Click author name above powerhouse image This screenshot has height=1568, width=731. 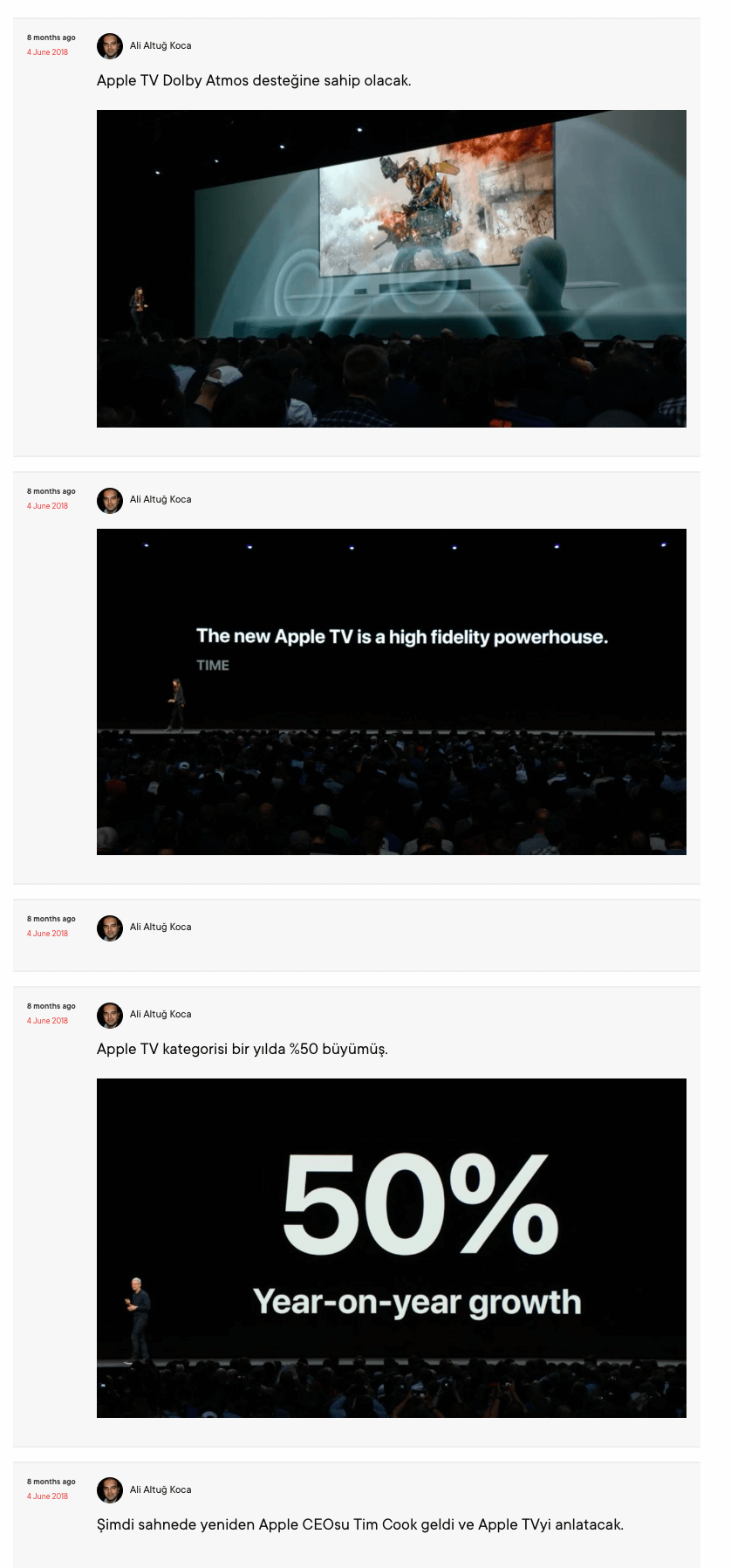[x=161, y=499]
